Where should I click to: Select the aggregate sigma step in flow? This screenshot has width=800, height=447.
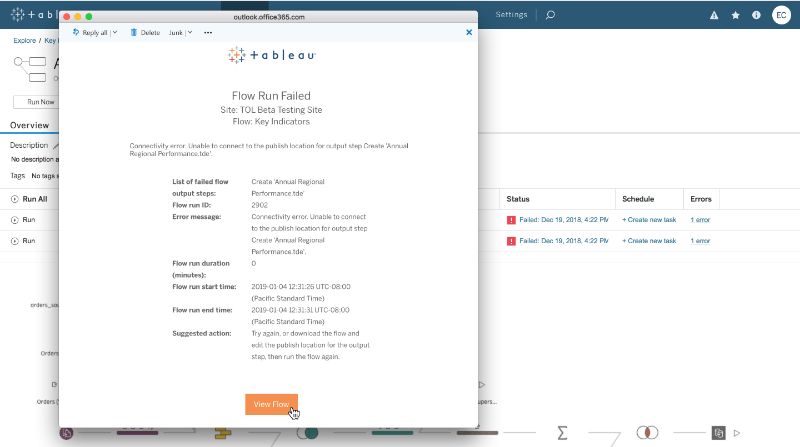[x=563, y=432]
